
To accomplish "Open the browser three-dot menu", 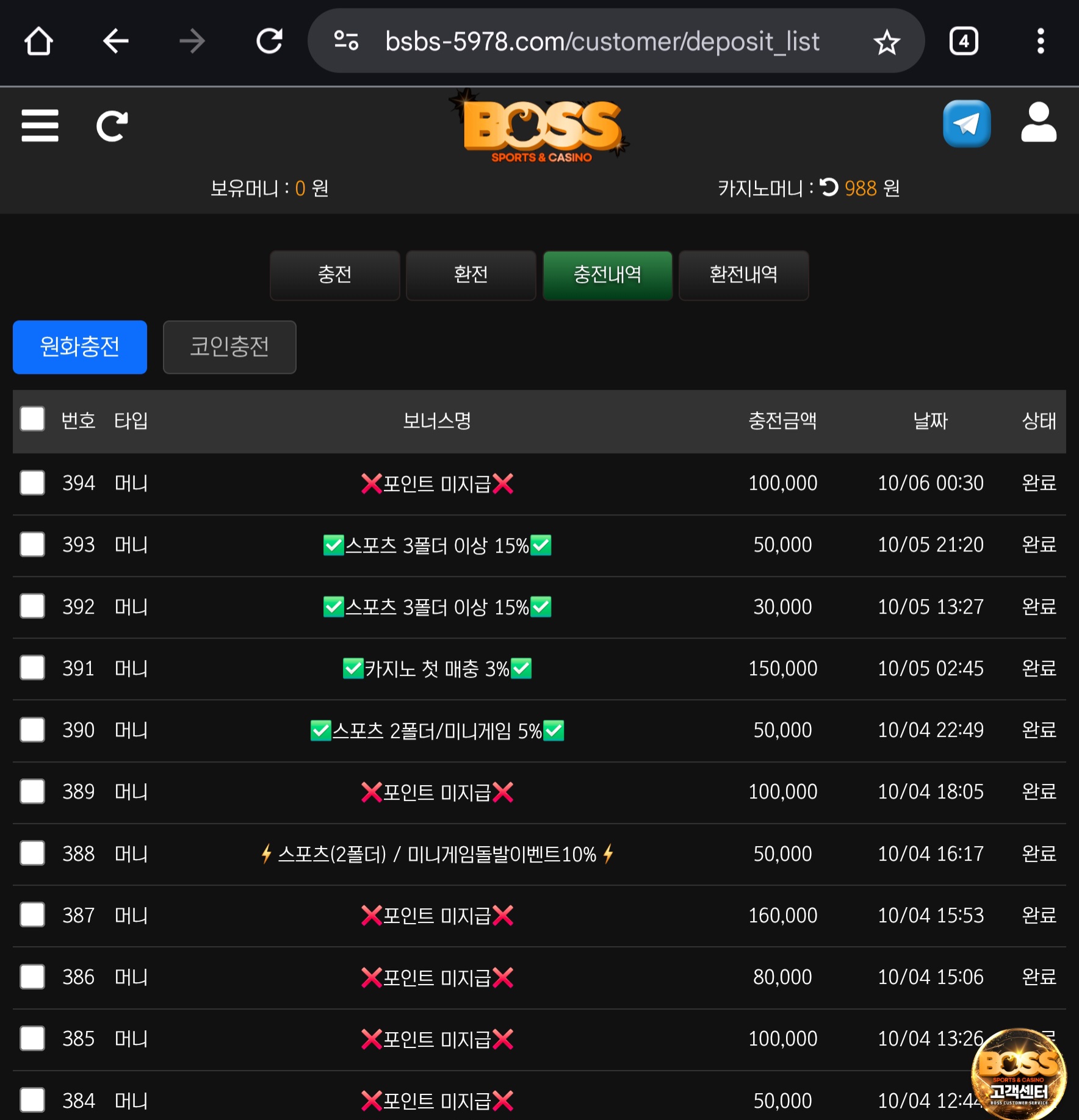I will point(1041,41).
